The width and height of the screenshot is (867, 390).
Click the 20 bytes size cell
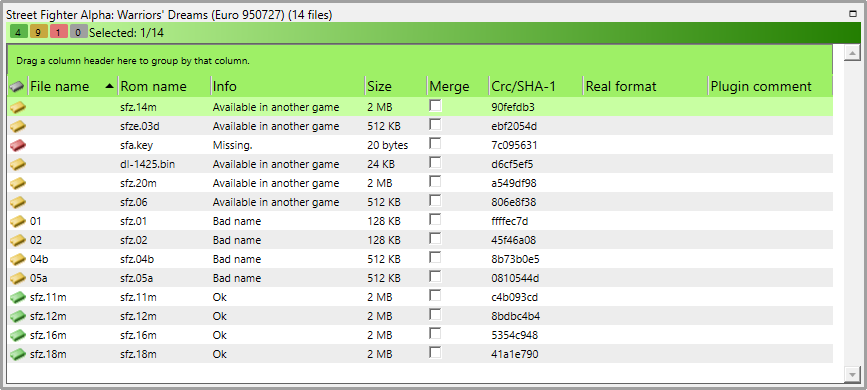[x=388, y=145]
